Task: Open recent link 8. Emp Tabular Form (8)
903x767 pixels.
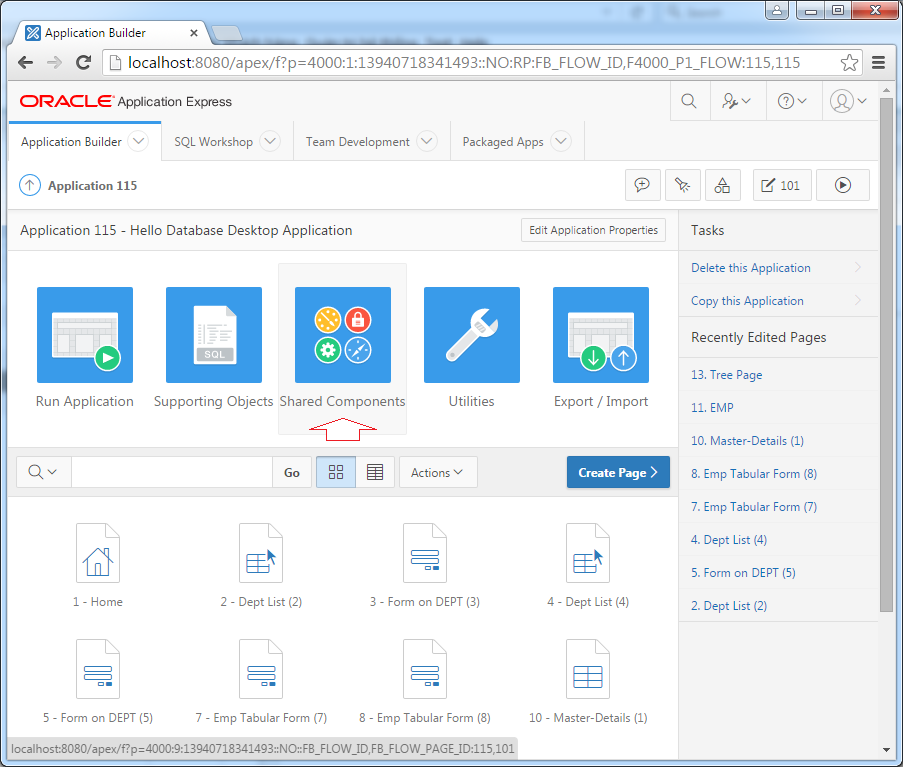Action: click(x=754, y=473)
